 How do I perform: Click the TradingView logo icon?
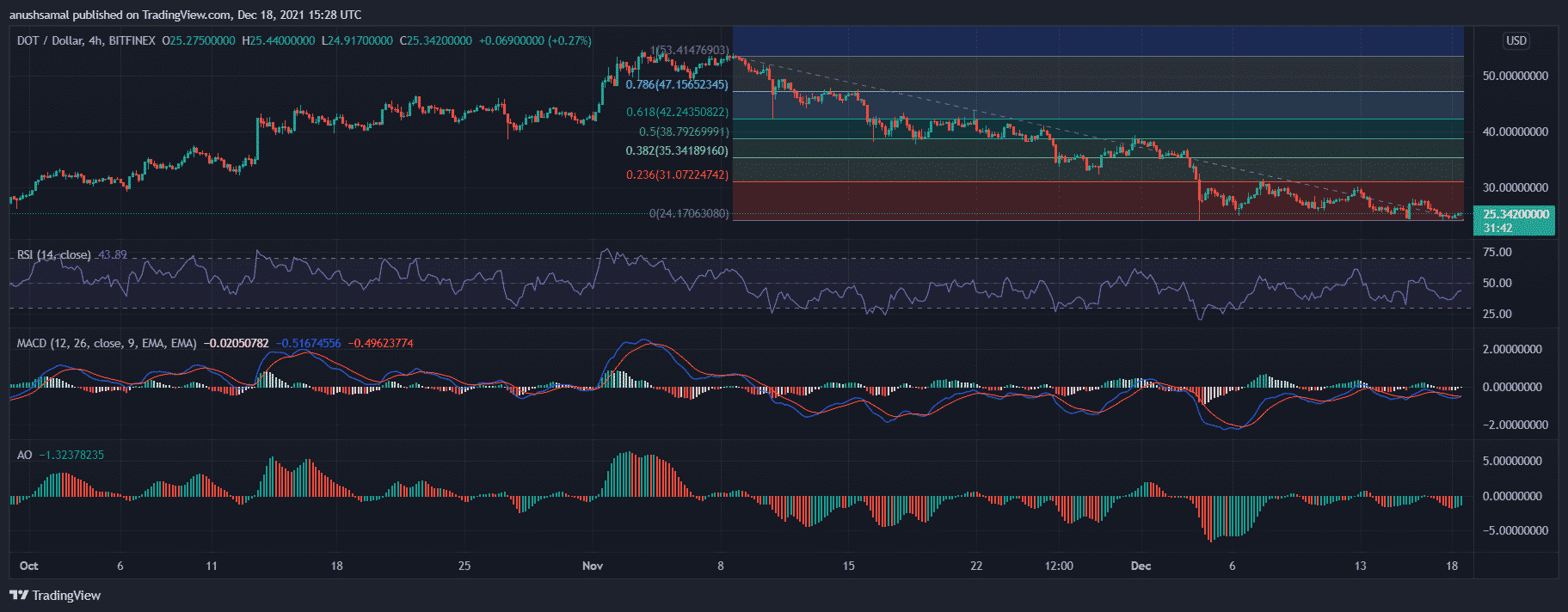[x=18, y=595]
